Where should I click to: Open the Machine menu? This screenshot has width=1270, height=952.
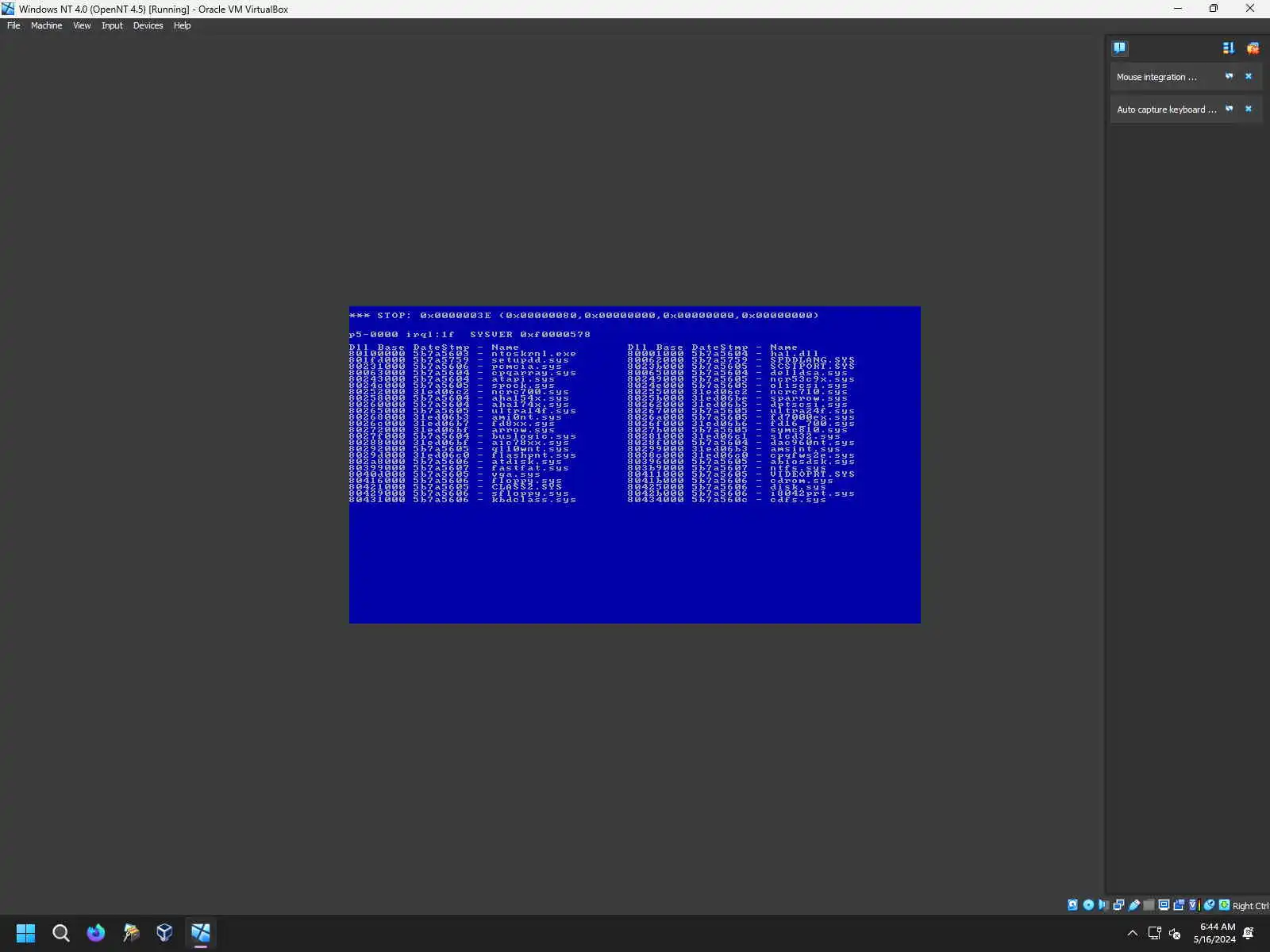click(x=46, y=25)
